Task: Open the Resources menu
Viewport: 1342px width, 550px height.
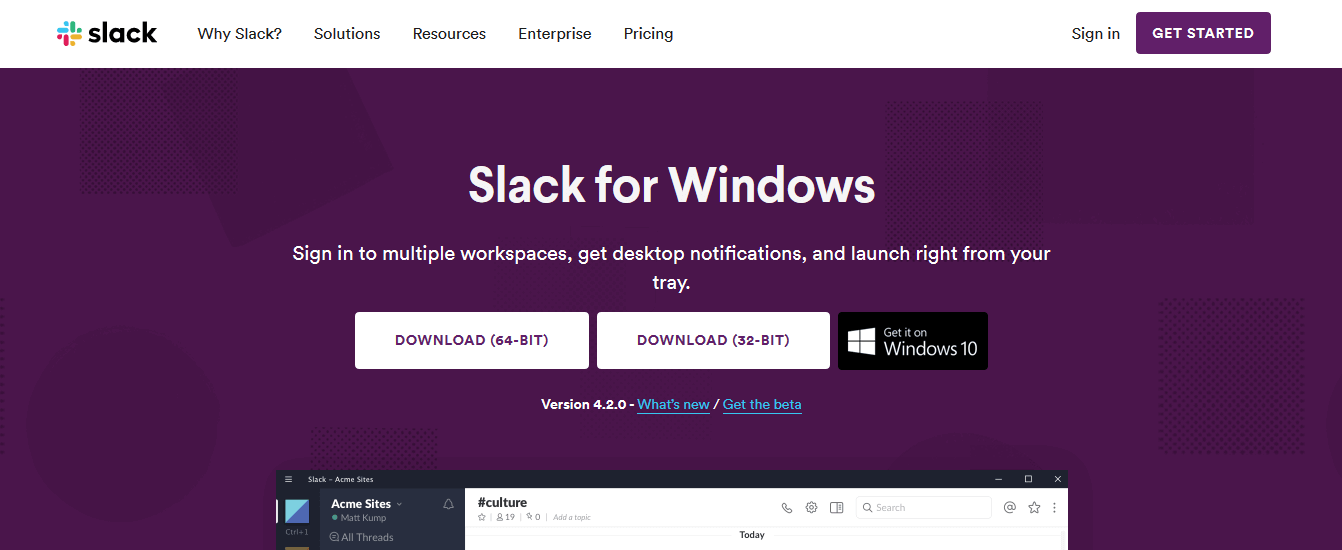Action: coord(449,34)
